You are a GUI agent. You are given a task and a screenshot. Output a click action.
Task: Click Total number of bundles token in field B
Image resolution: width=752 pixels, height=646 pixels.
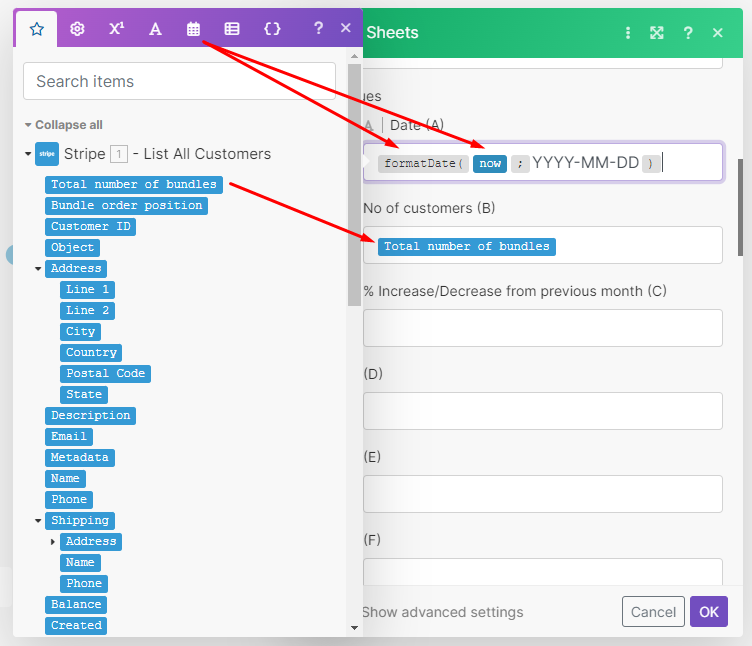click(467, 247)
